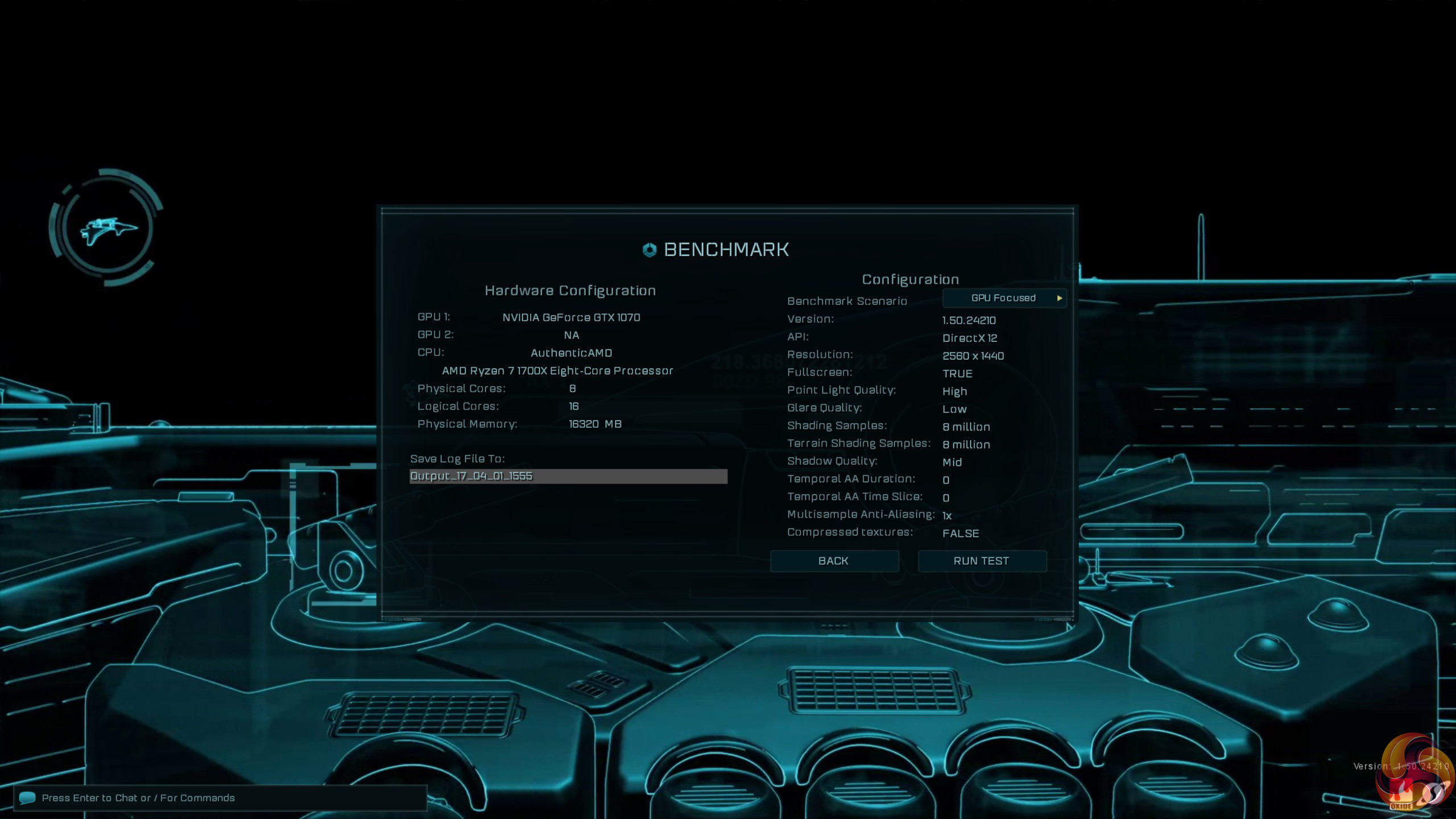Click the chat bubble icon

[x=27, y=797]
